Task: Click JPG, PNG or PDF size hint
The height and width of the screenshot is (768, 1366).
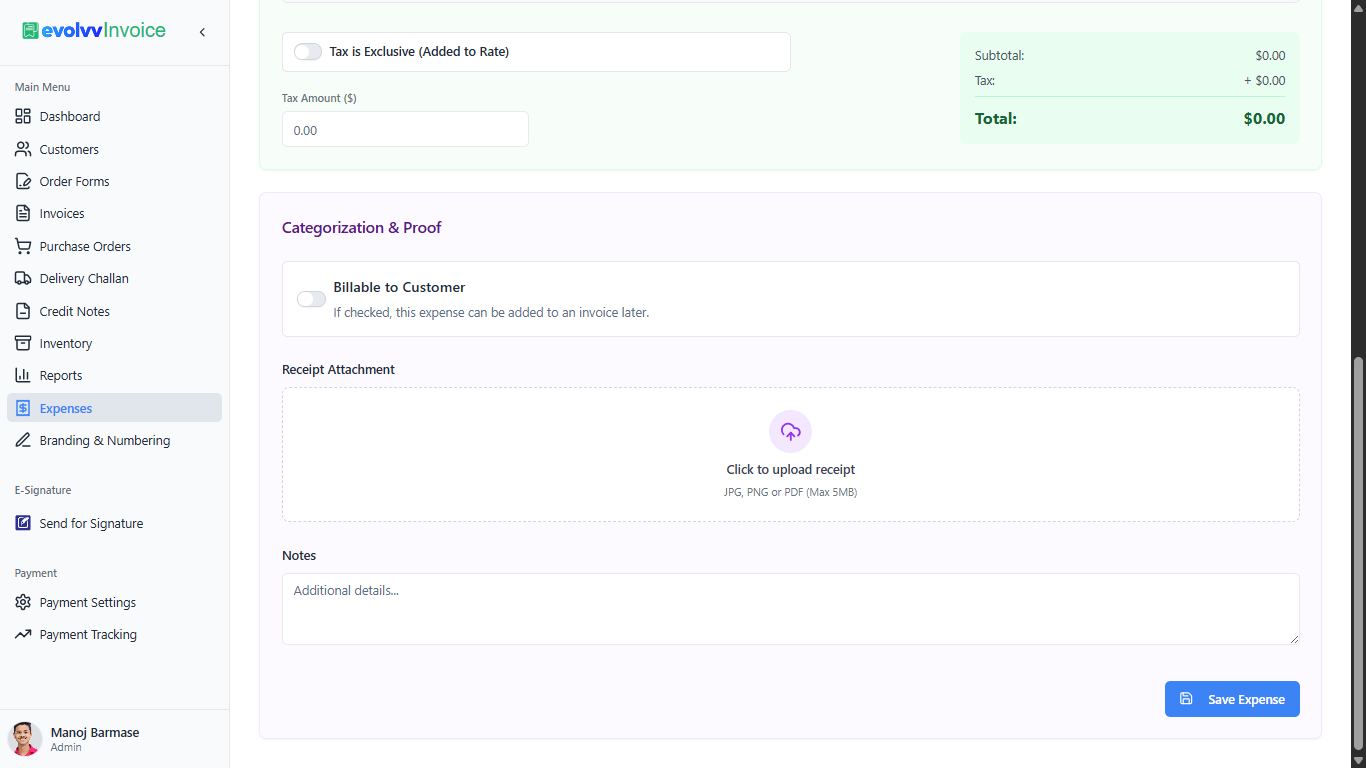Action: [790, 492]
